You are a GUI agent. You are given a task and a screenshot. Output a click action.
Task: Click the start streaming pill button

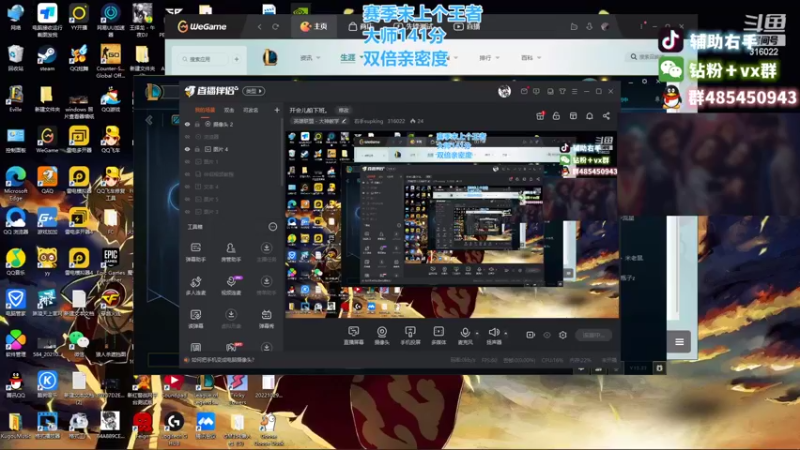pos(593,335)
